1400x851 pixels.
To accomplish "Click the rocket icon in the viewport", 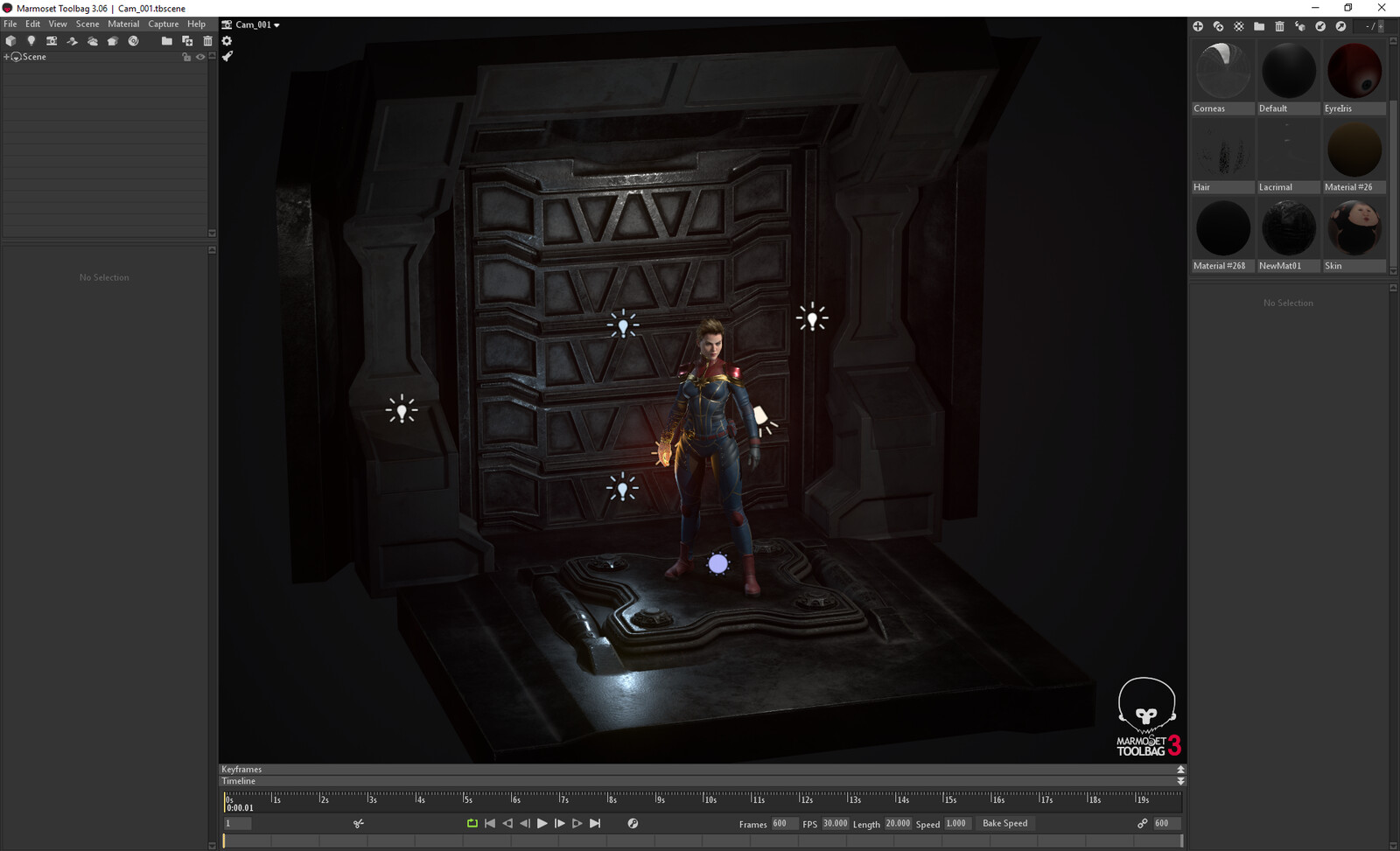I will click(x=227, y=57).
